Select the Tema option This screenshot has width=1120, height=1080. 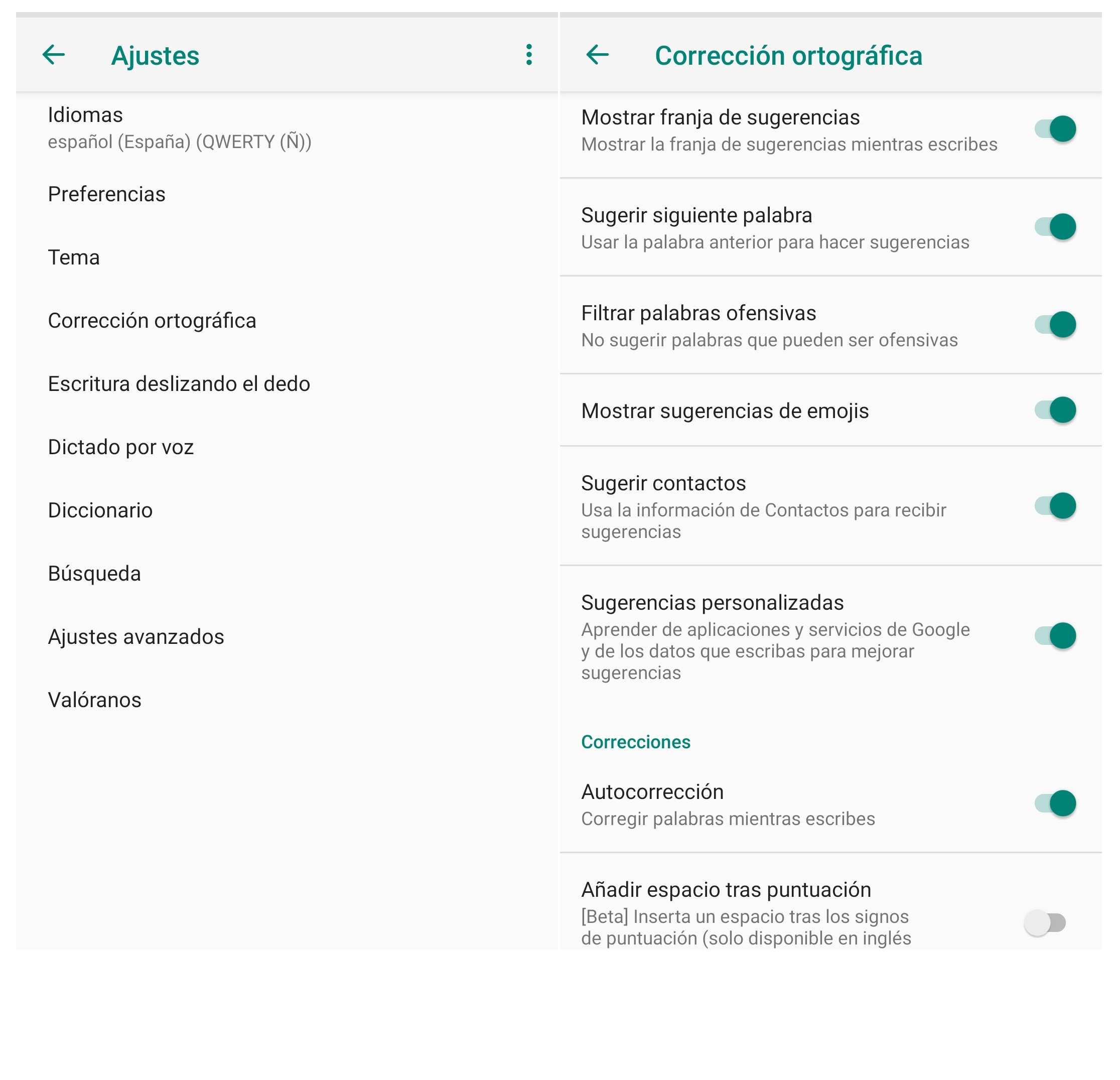click(74, 258)
